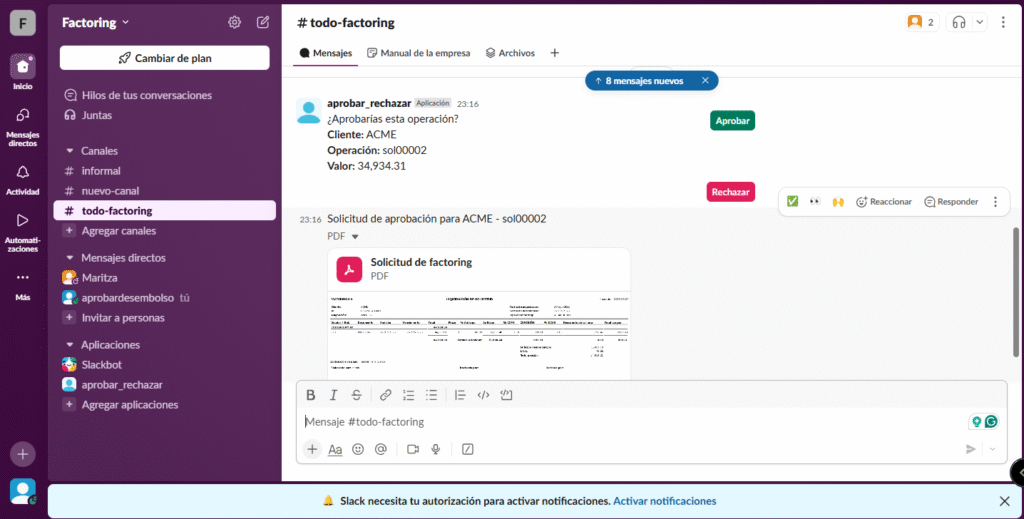Image resolution: width=1024 pixels, height=519 pixels.
Task: Open workspace settings gear icon
Action: 234,22
